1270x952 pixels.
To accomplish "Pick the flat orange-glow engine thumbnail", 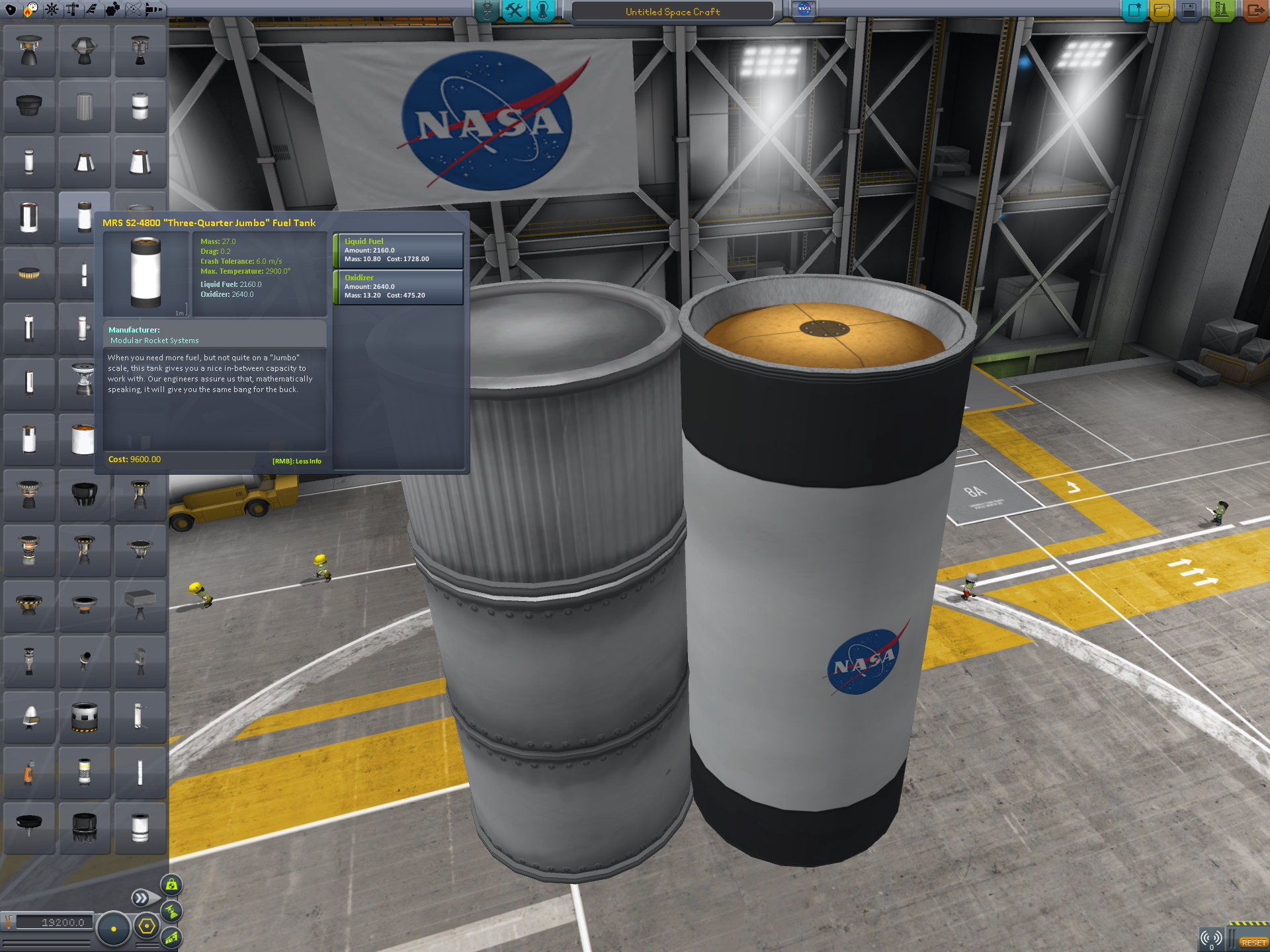I will tap(85, 606).
